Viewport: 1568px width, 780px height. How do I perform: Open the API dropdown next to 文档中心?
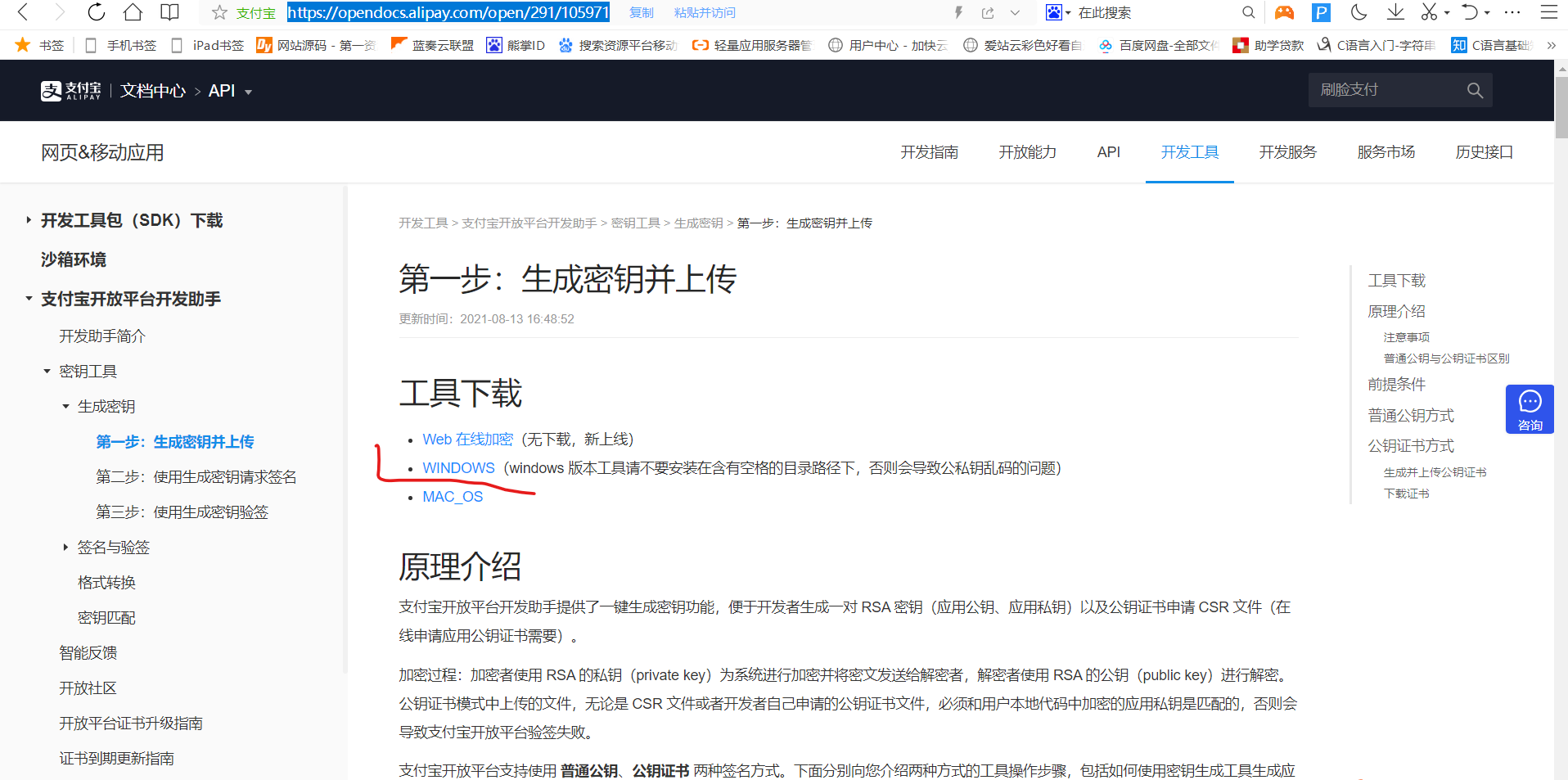pos(249,92)
